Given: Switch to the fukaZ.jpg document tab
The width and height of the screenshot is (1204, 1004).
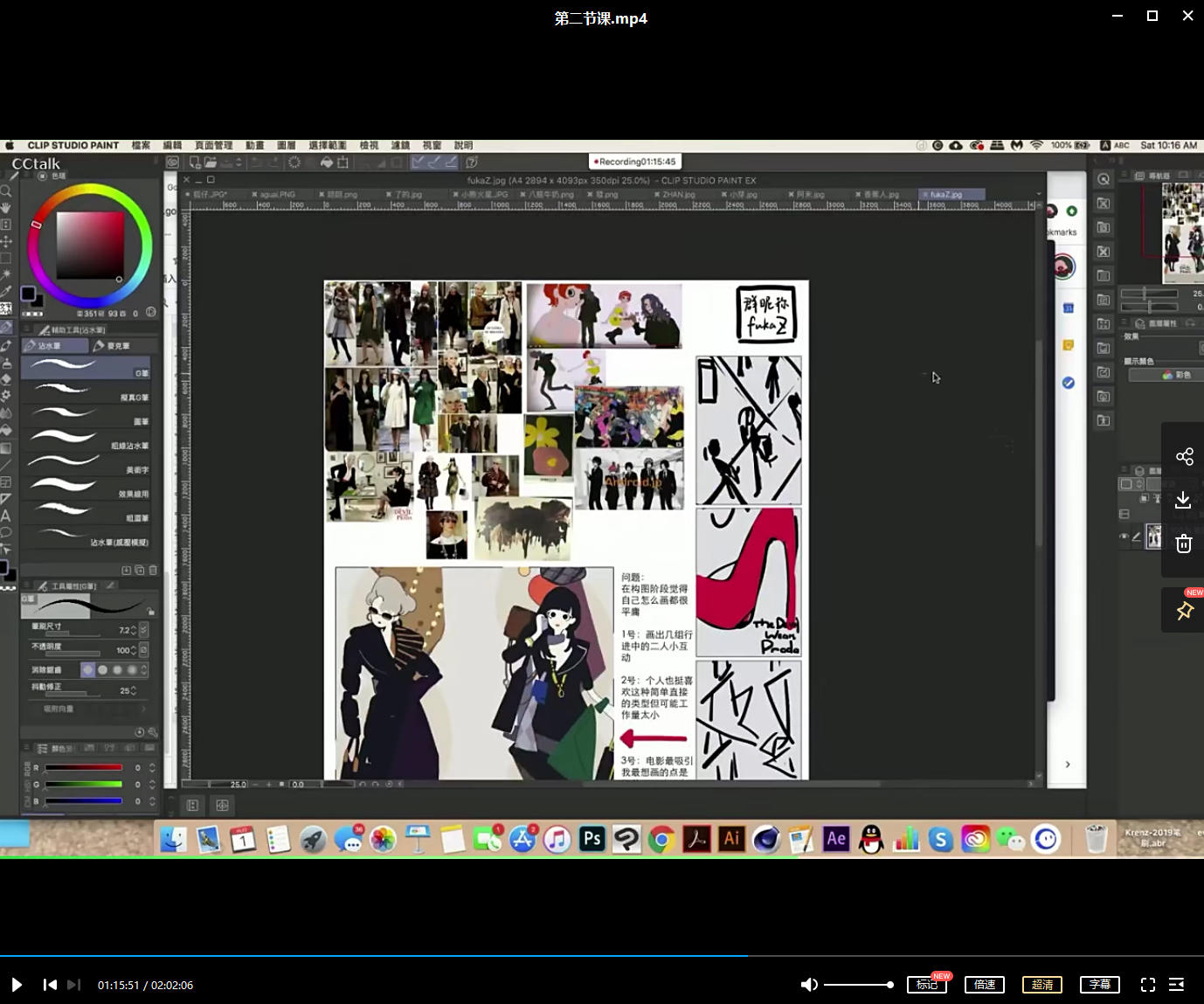Looking at the screenshot, I should pos(946,195).
